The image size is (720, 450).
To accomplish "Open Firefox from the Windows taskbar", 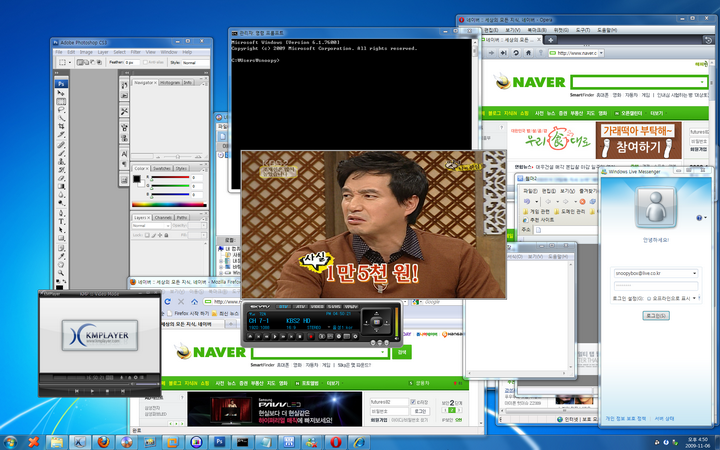I will coord(103,442).
